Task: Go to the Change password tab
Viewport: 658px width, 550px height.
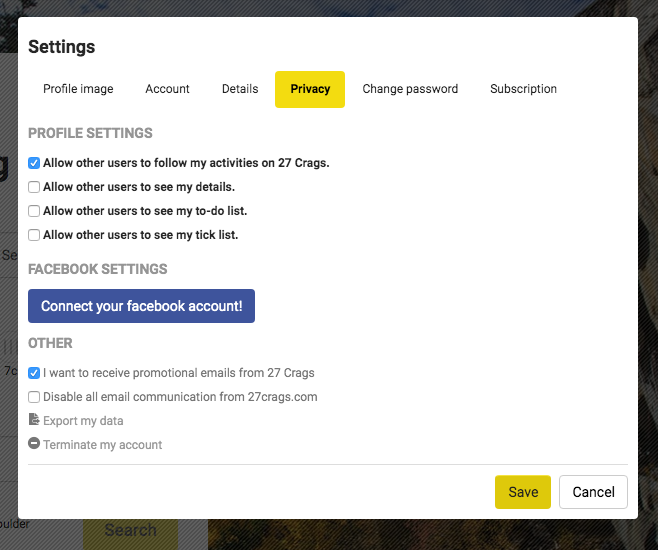Action: point(410,89)
